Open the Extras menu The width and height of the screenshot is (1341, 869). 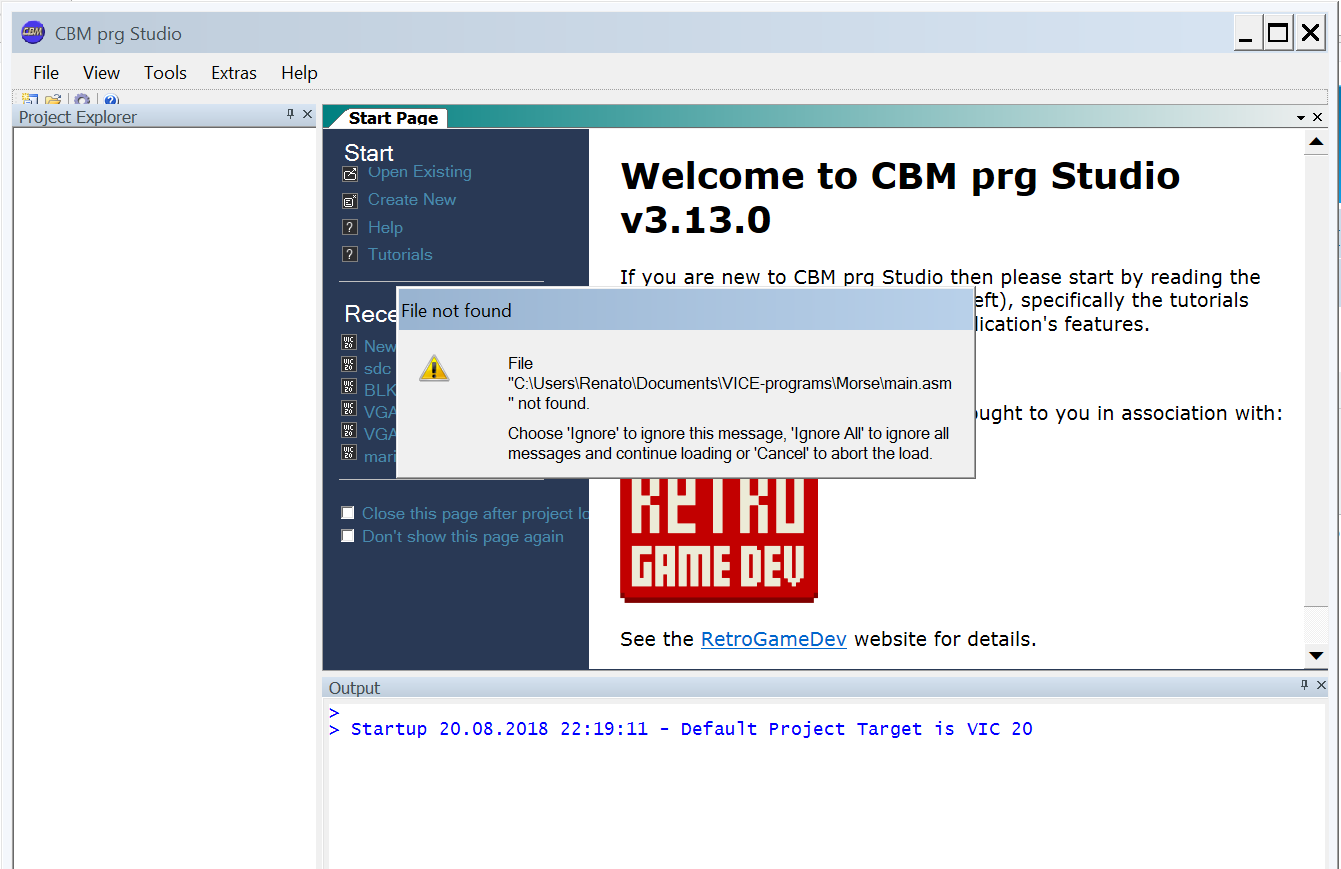click(234, 73)
